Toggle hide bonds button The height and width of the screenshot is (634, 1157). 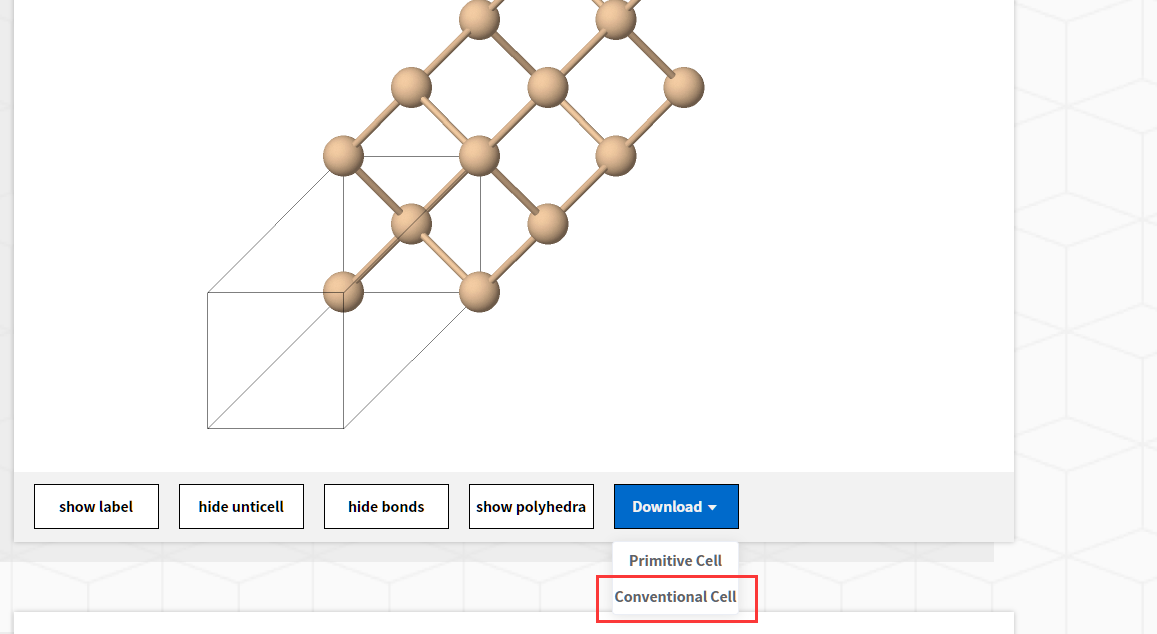click(x=386, y=506)
